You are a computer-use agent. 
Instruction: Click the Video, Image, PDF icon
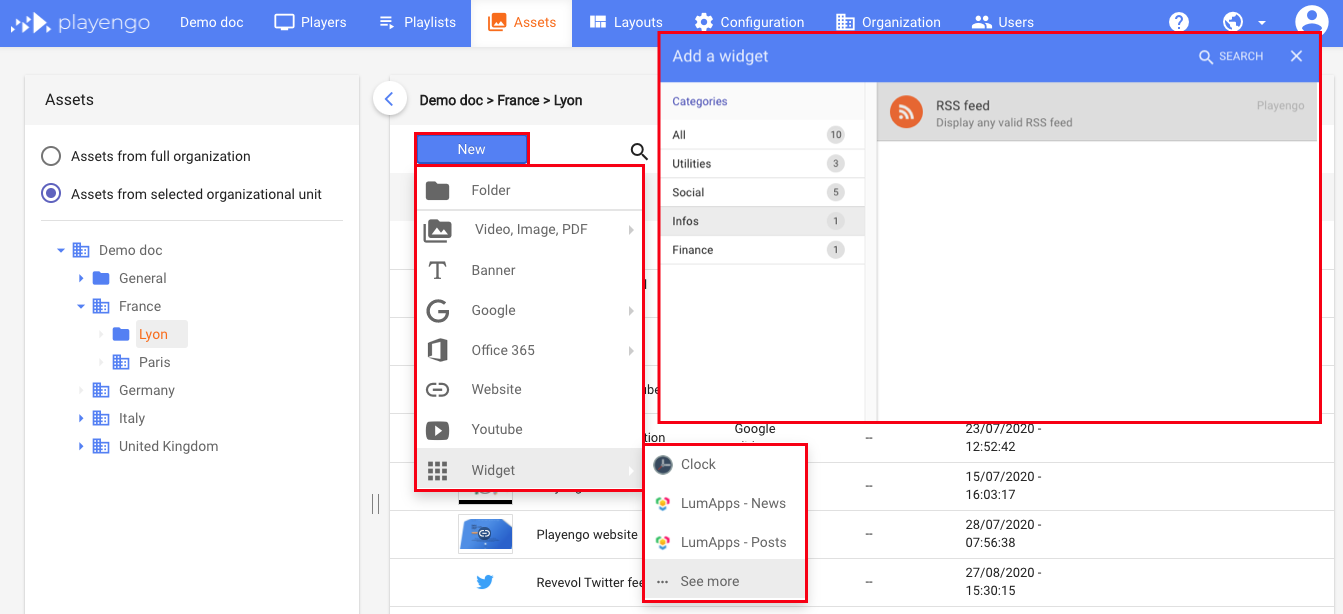point(437,230)
